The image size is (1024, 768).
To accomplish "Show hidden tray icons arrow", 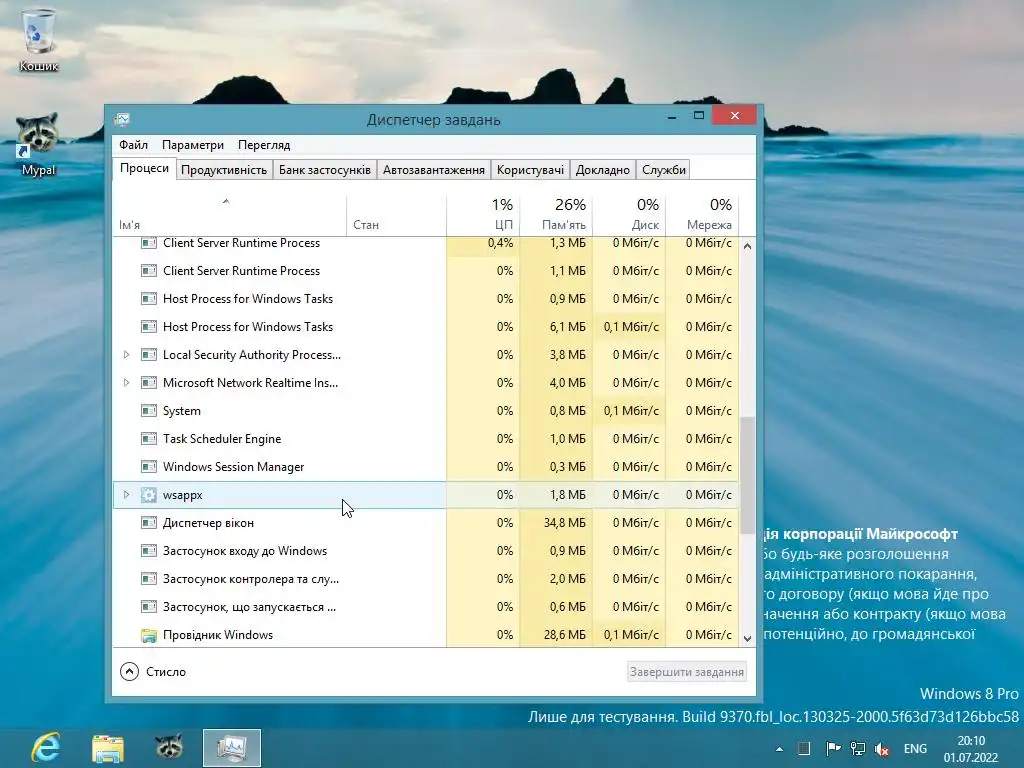I will coord(779,749).
